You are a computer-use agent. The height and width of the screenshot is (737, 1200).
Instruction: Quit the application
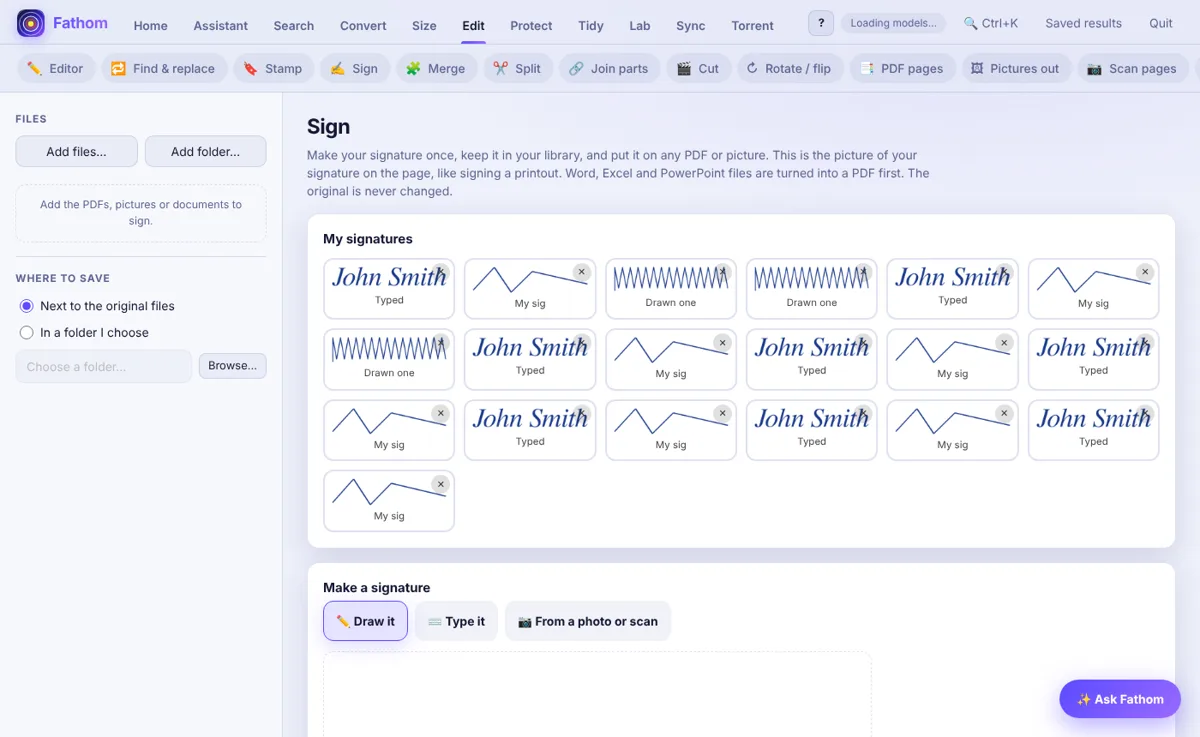1161,23
